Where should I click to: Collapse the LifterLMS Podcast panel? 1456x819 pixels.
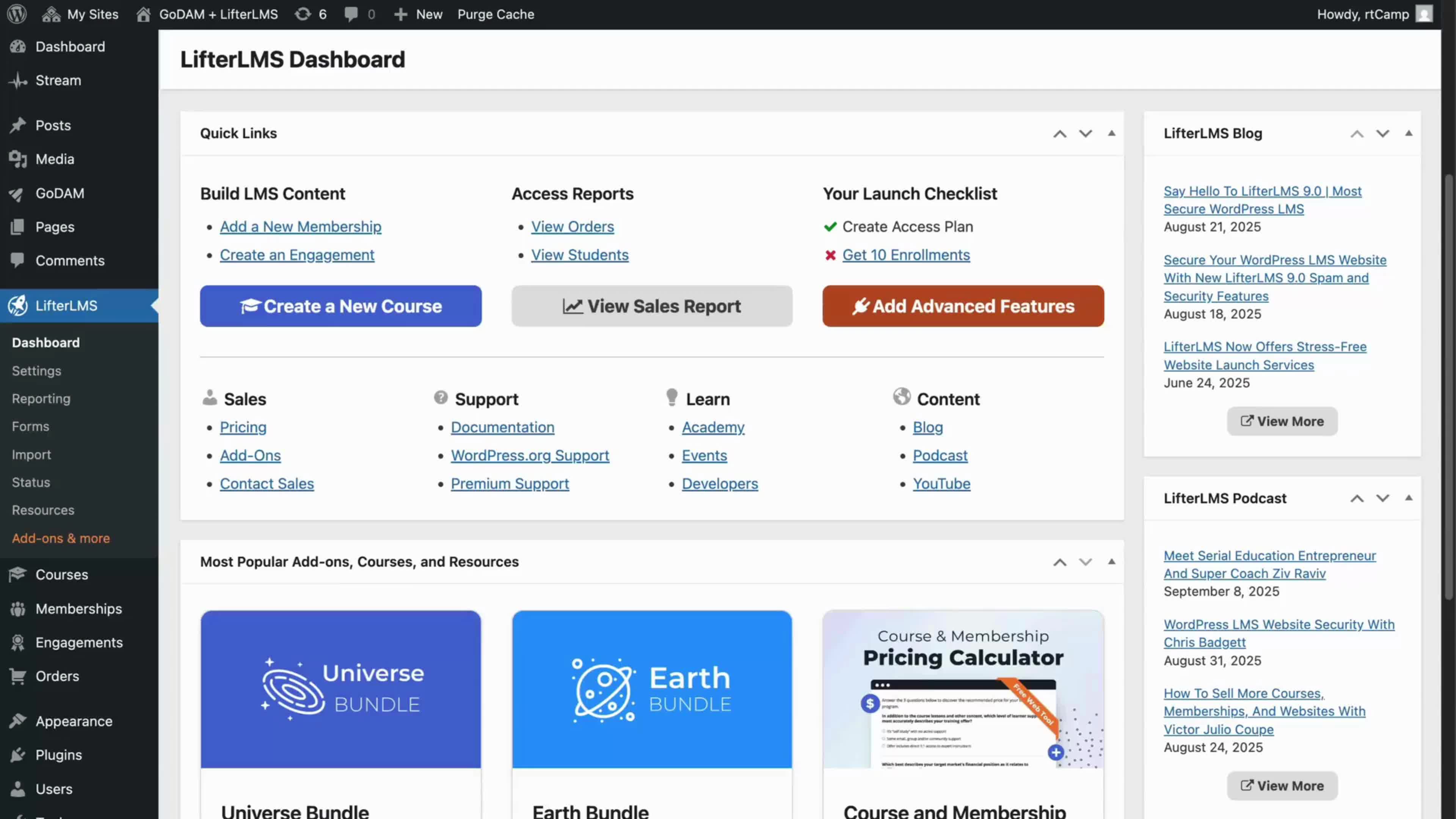click(1409, 498)
